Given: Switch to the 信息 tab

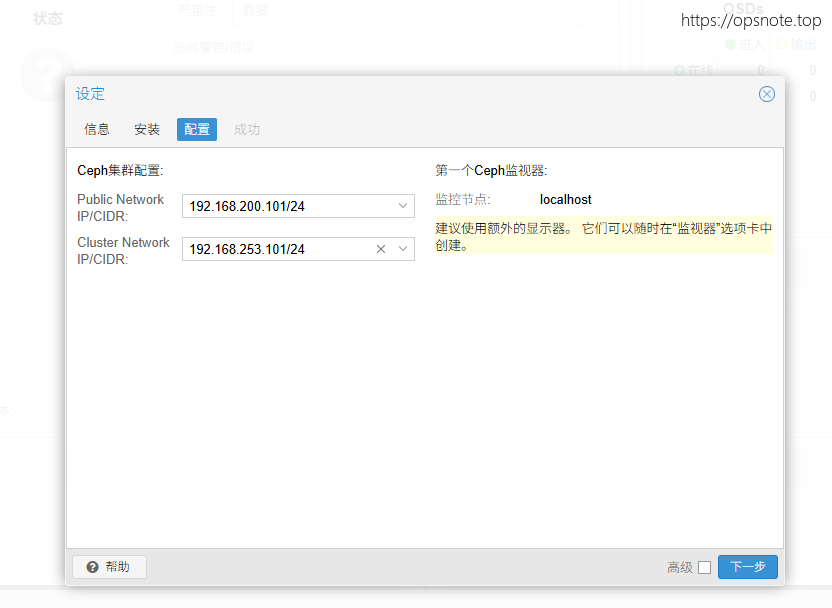Looking at the screenshot, I should [97, 129].
